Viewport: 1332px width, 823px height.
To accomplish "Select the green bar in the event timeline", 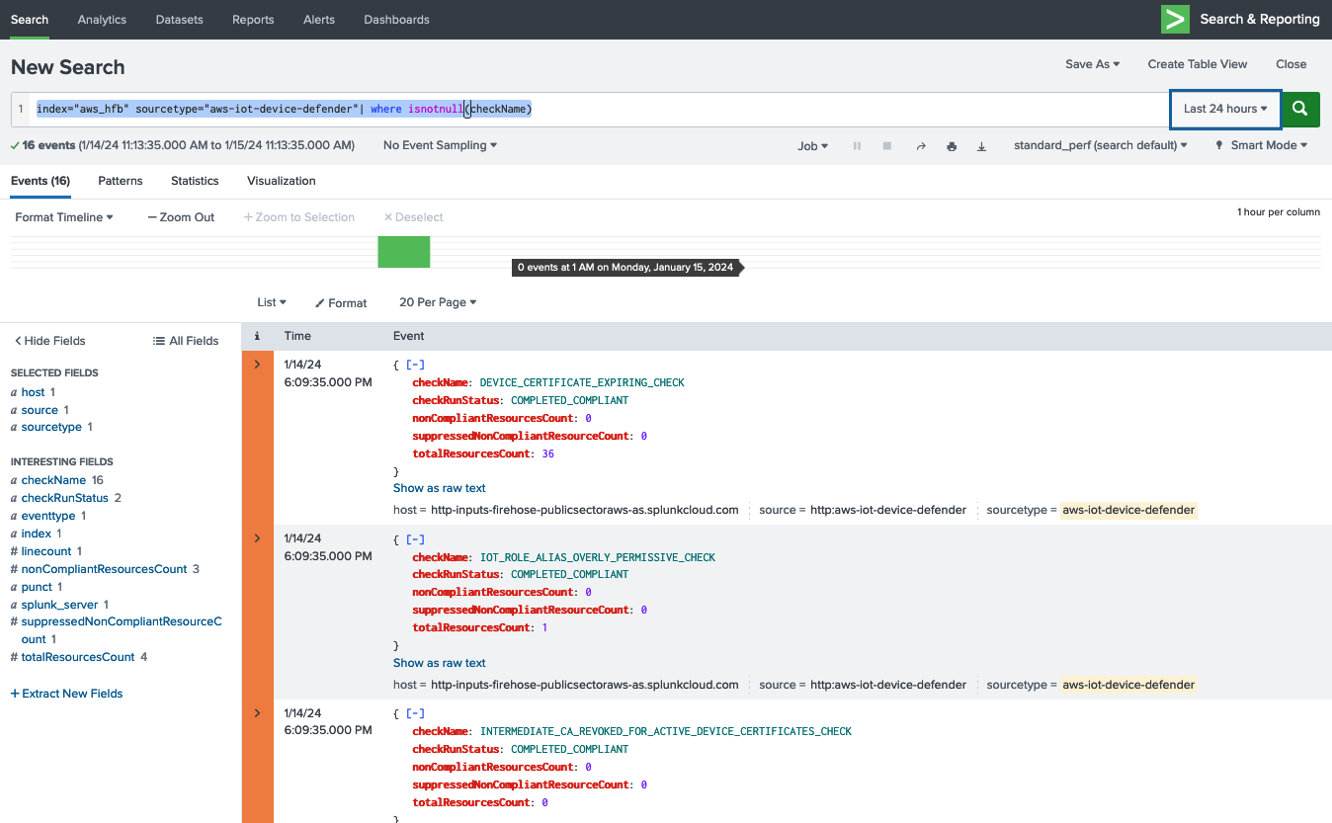I will point(404,252).
